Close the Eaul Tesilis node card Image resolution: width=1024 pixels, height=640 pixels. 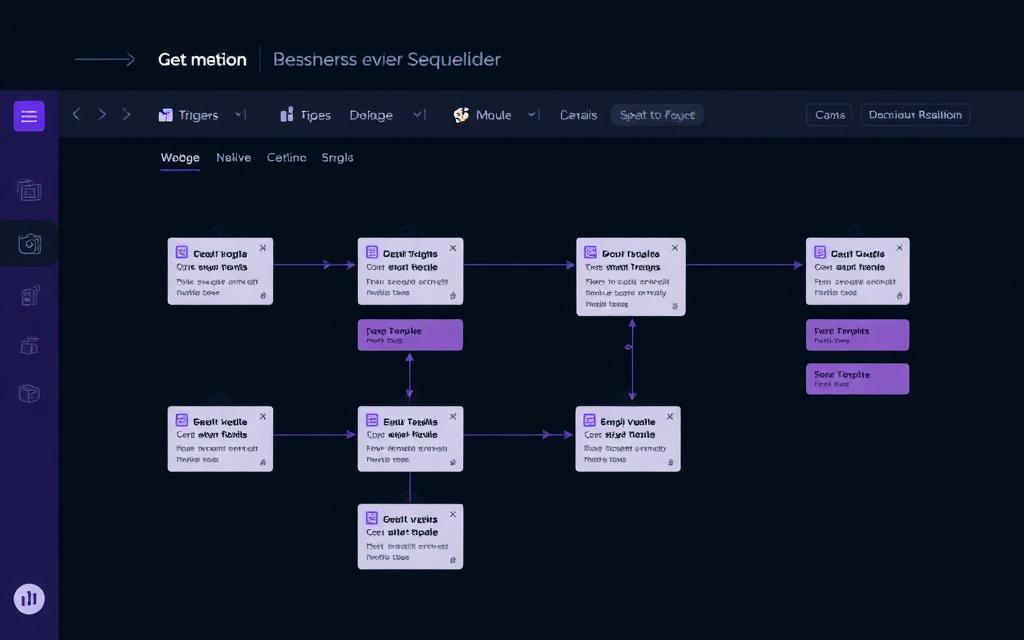453,416
